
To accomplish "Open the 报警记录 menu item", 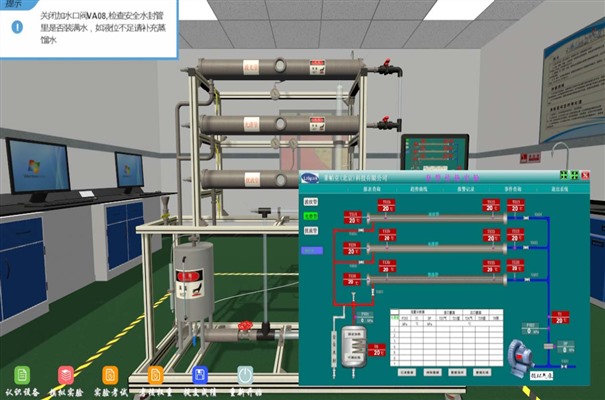I will [x=466, y=189].
